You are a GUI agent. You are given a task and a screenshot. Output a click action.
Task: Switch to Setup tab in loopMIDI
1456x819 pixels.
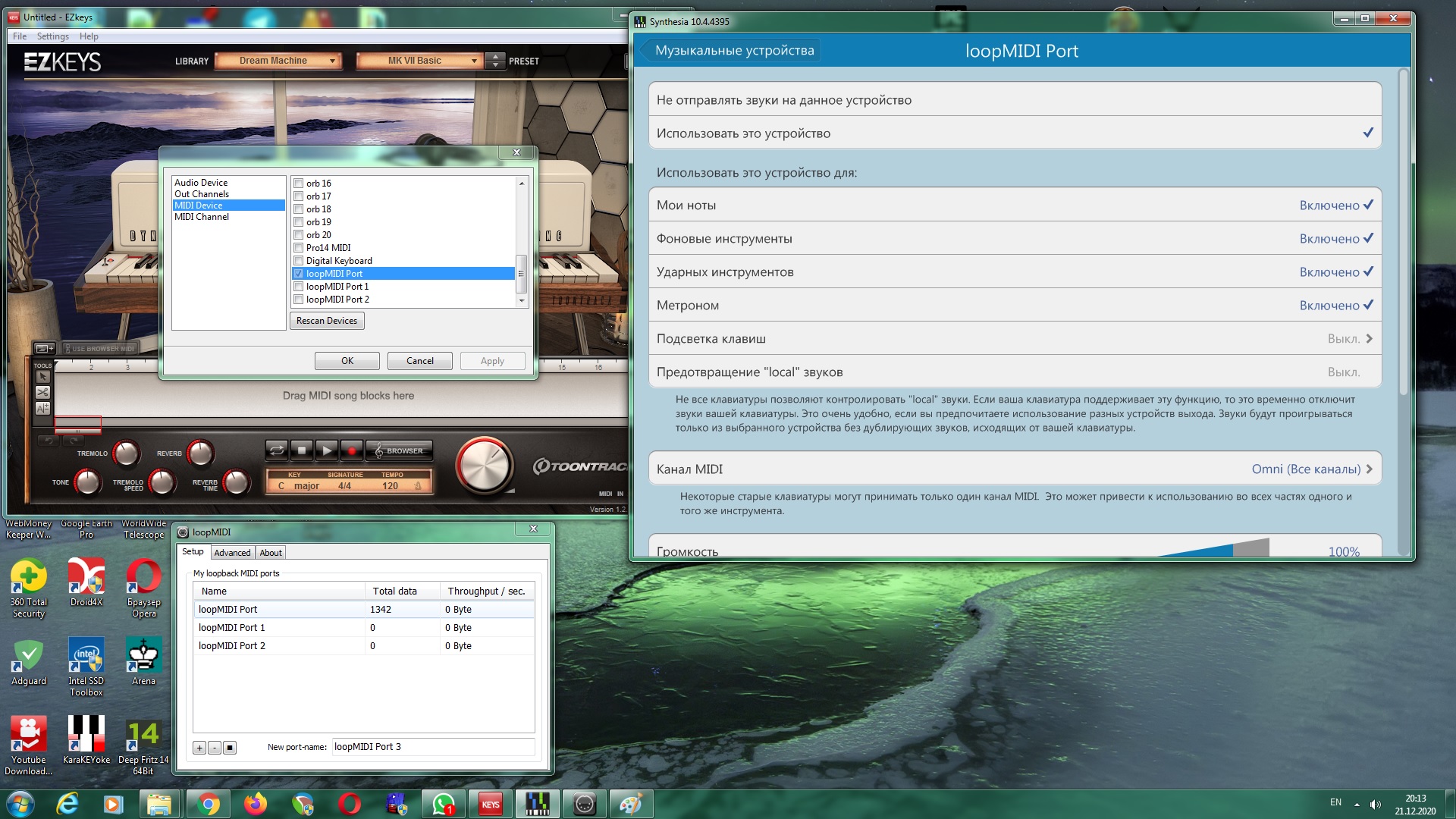pyautogui.click(x=193, y=552)
